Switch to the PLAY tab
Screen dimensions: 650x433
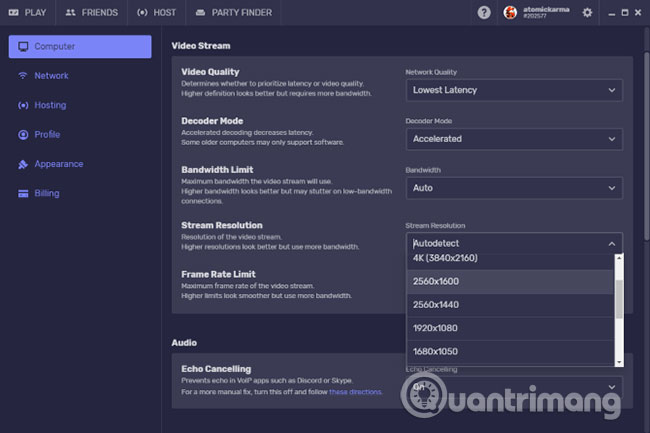coord(27,12)
